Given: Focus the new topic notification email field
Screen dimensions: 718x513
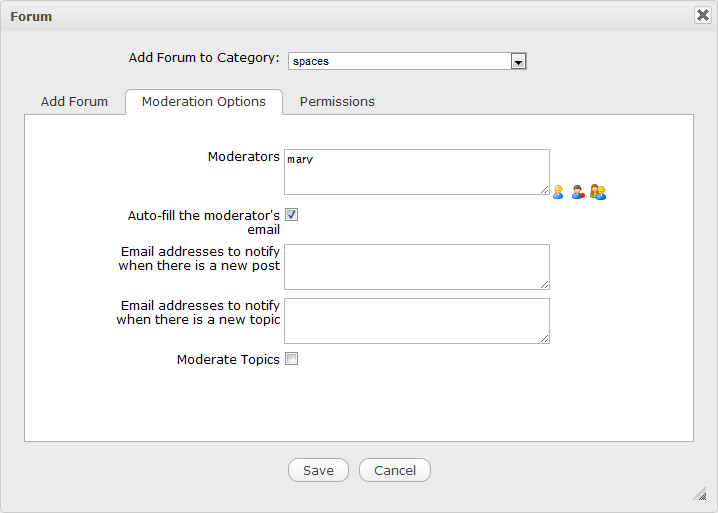Looking at the screenshot, I should (x=417, y=321).
